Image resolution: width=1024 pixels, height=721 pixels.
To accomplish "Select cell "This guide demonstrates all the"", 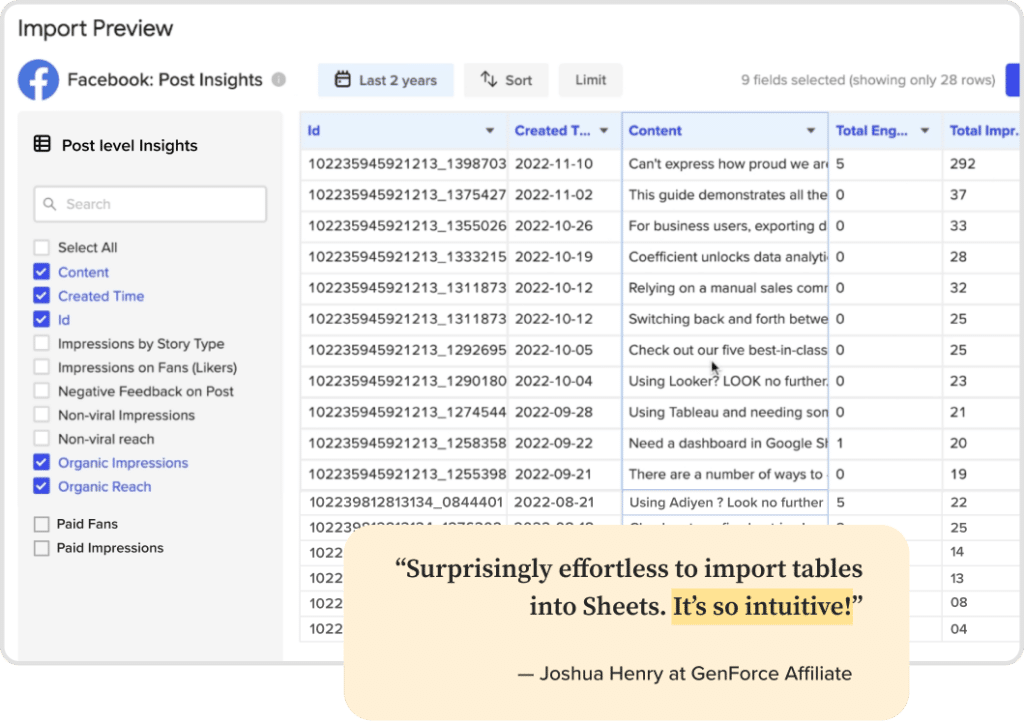I will tap(725, 195).
